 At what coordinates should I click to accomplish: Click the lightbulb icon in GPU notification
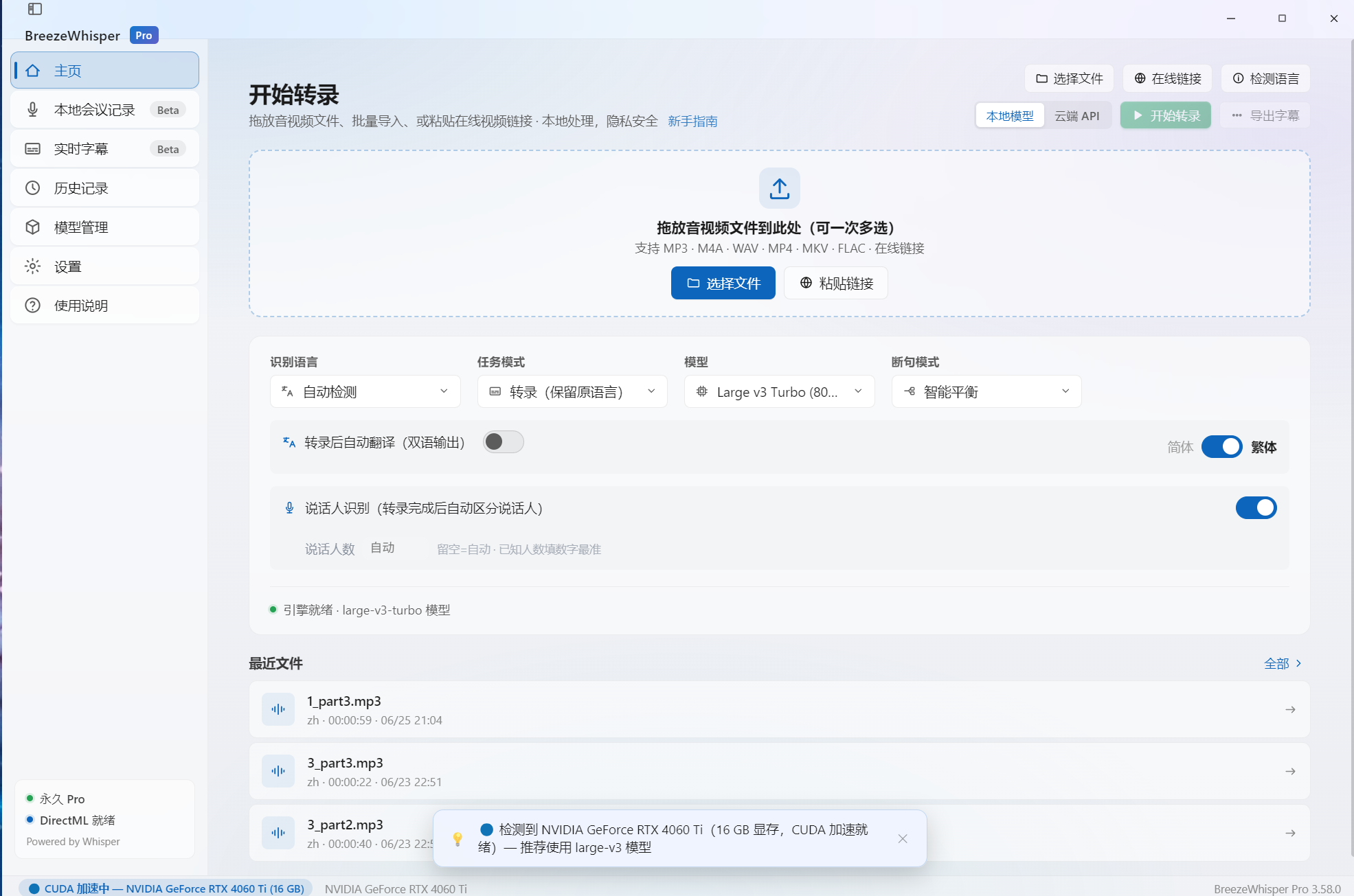tap(458, 838)
